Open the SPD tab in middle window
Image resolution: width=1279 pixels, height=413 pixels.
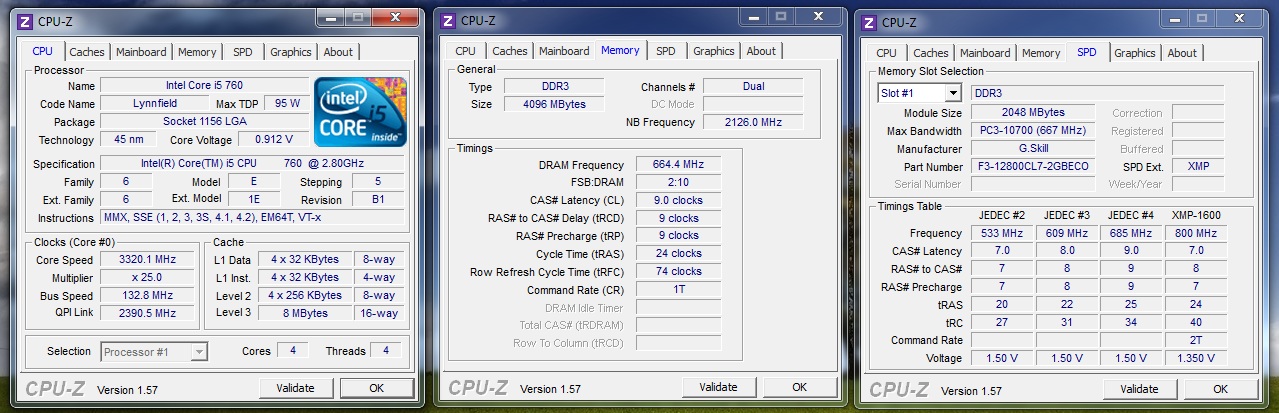(x=666, y=51)
